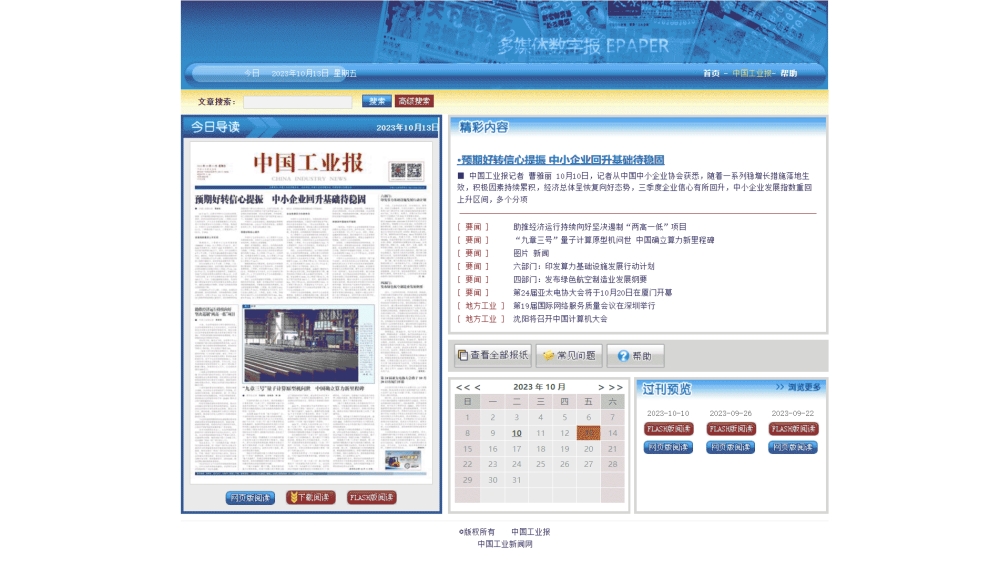Open the front page newspaper thumbnail
1000x568 pixels.
tap(311, 312)
